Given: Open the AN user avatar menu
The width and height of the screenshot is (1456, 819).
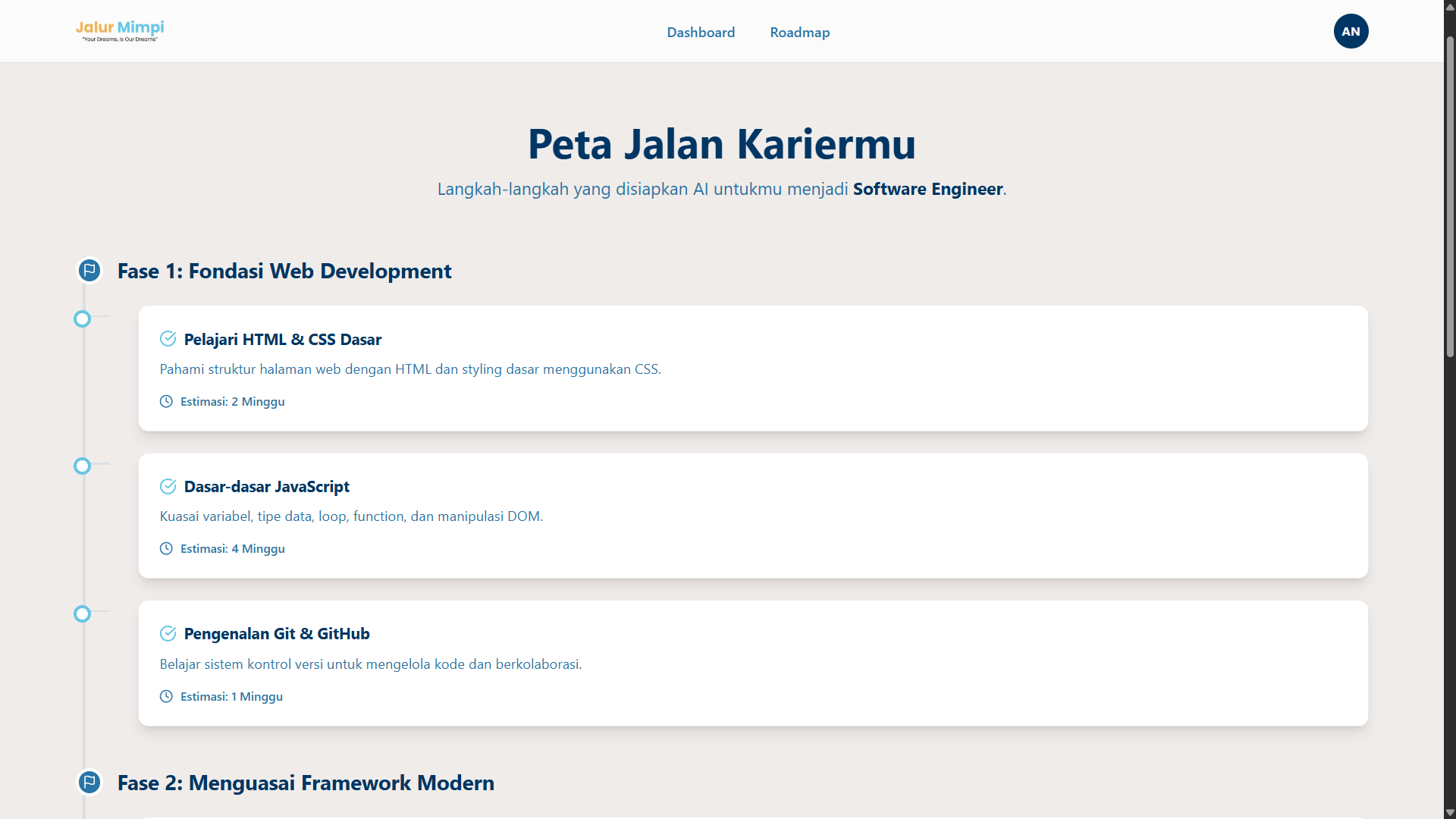Looking at the screenshot, I should [1351, 31].
